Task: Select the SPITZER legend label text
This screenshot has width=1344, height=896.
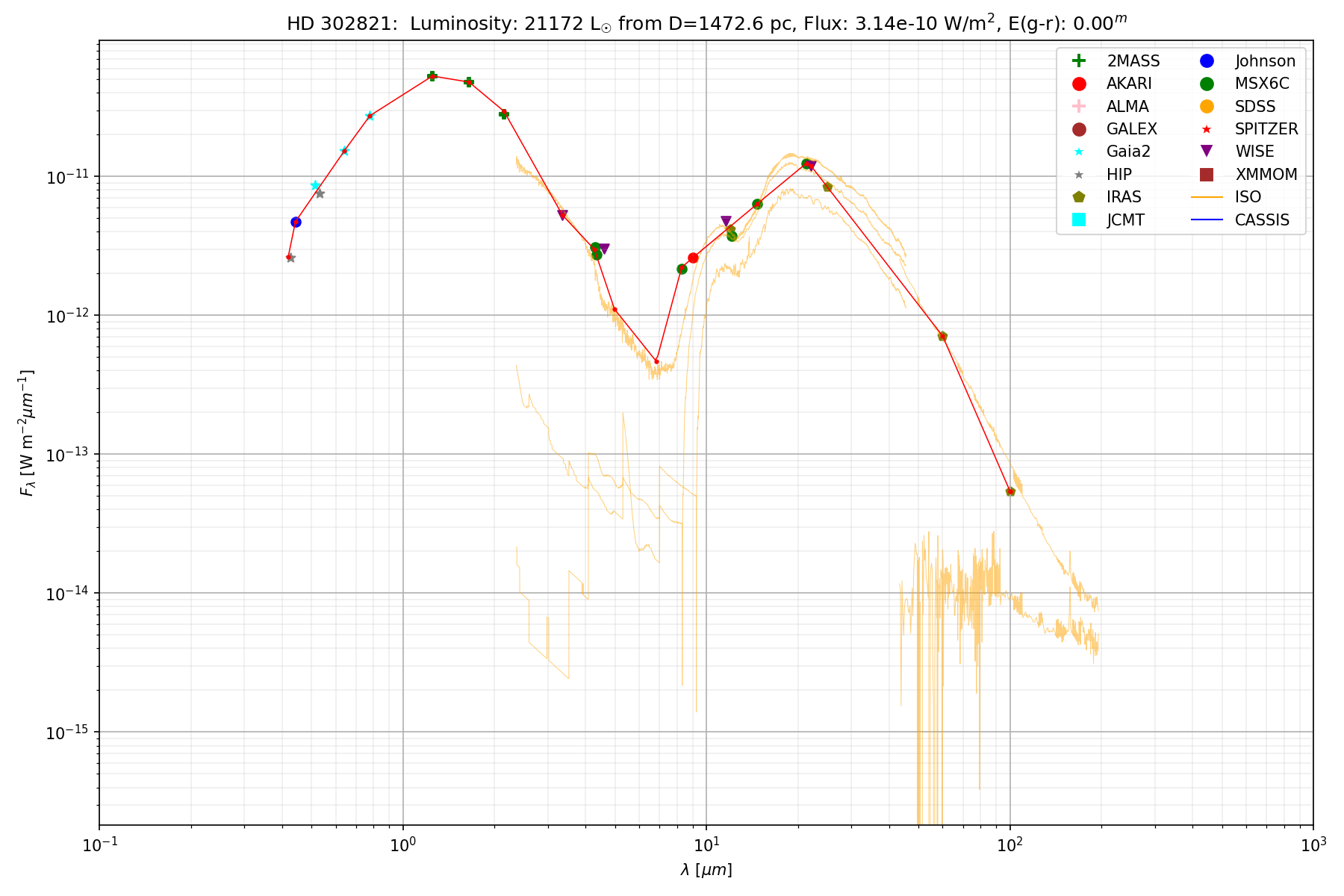Action: click(x=1266, y=129)
